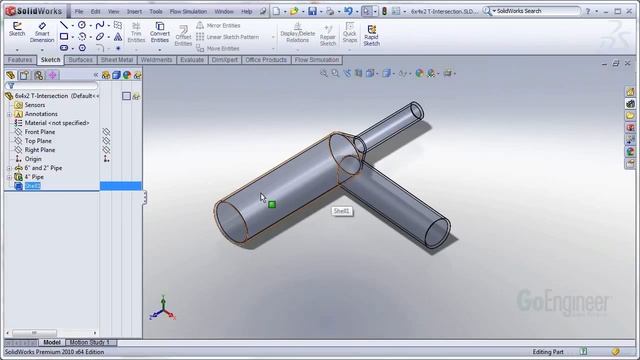Open the Flow Simulation menu

188,11
